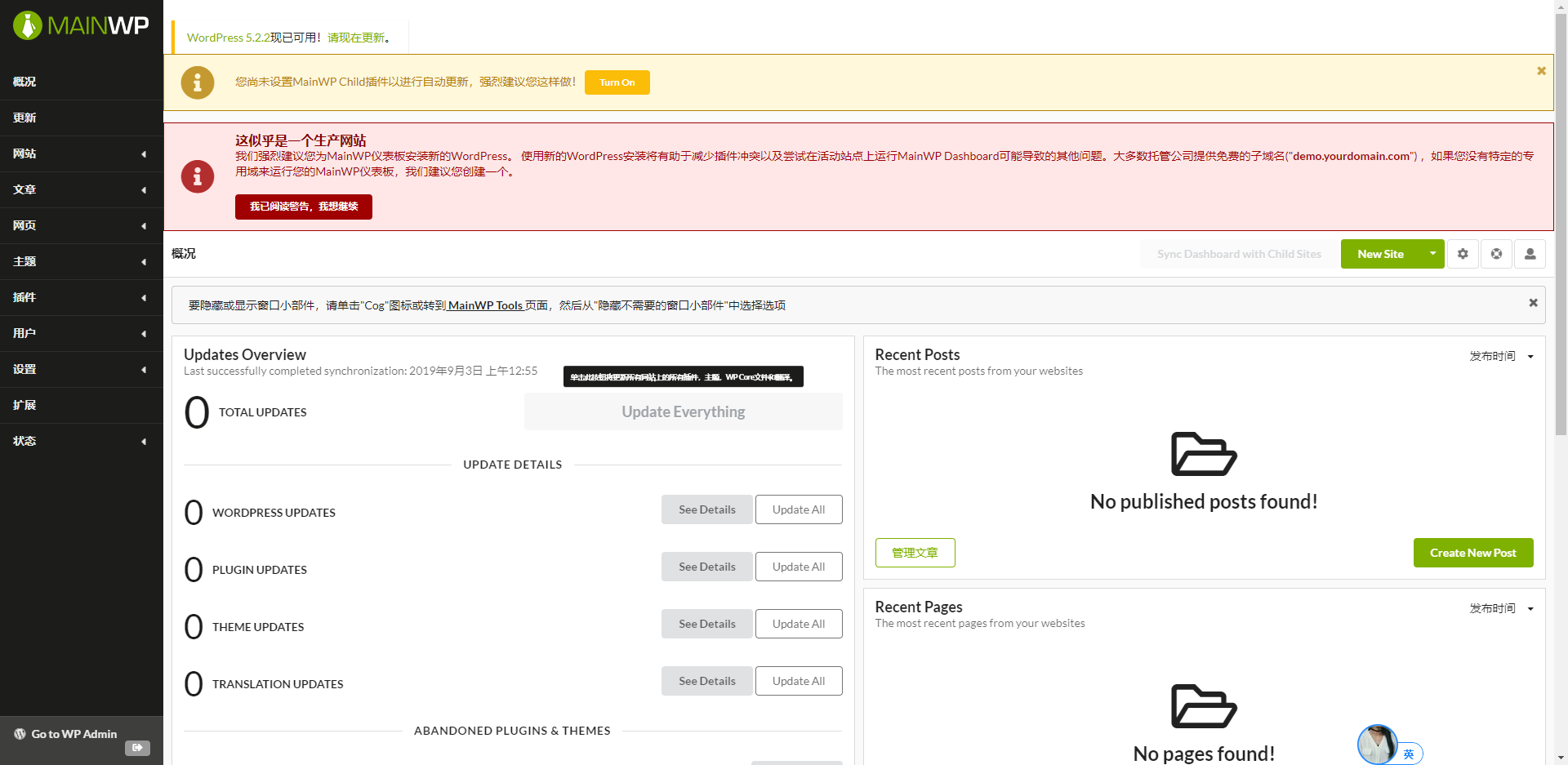
Task: Click the Update Everything button
Action: pos(684,411)
